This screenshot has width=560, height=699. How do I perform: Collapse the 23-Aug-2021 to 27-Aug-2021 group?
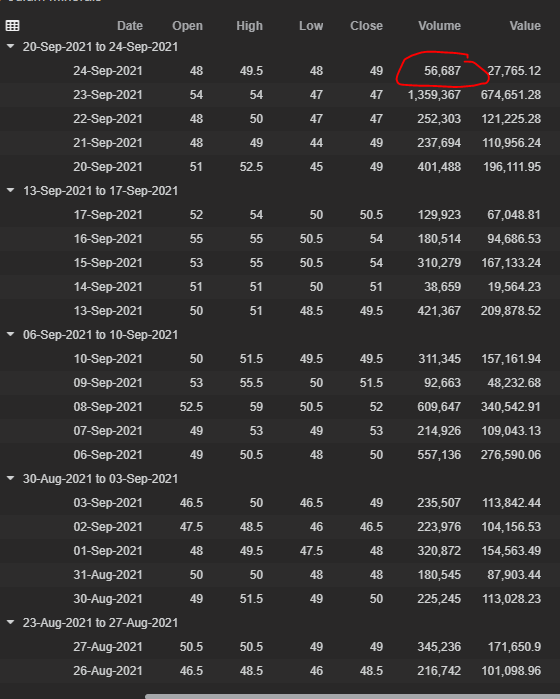(10, 622)
